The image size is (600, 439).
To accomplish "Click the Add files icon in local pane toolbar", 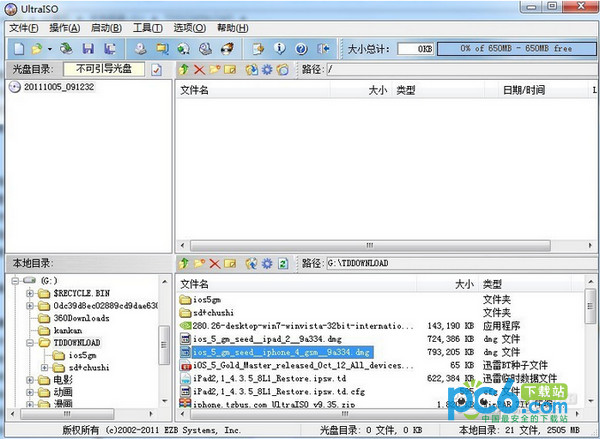I will coord(251,263).
